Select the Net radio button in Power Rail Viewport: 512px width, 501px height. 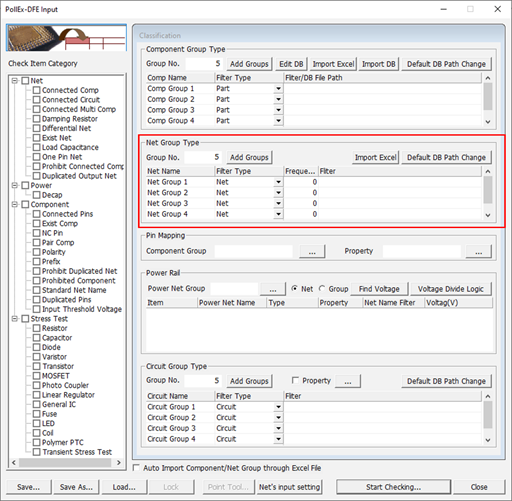(x=295, y=289)
